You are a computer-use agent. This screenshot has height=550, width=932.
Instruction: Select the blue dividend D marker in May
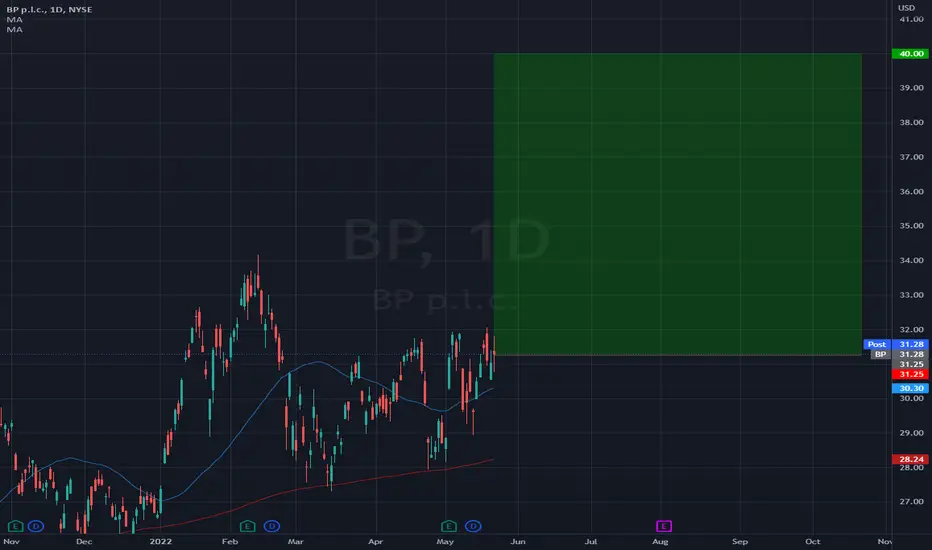tap(473, 526)
